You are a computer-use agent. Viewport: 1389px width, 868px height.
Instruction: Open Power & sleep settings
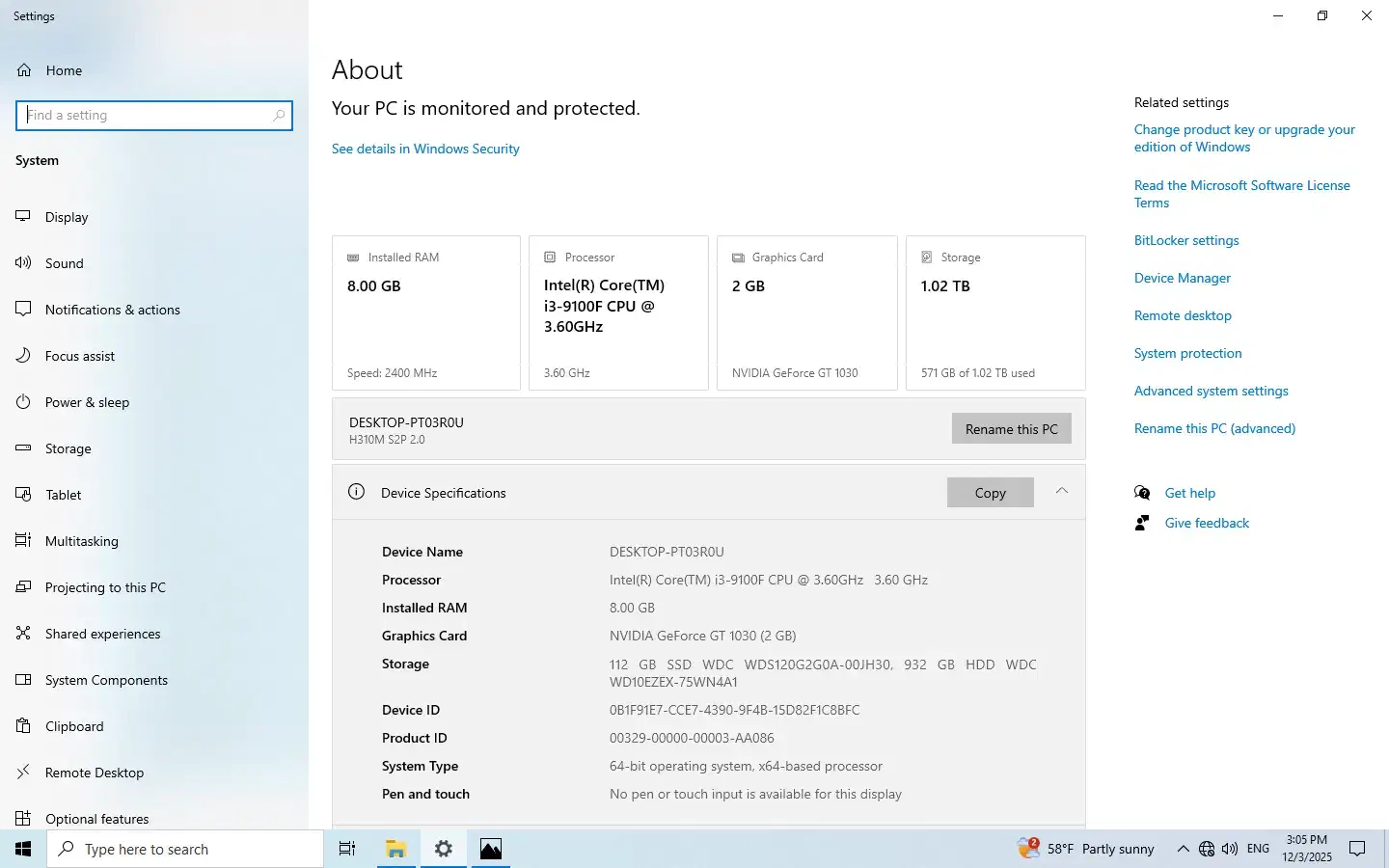click(x=87, y=402)
